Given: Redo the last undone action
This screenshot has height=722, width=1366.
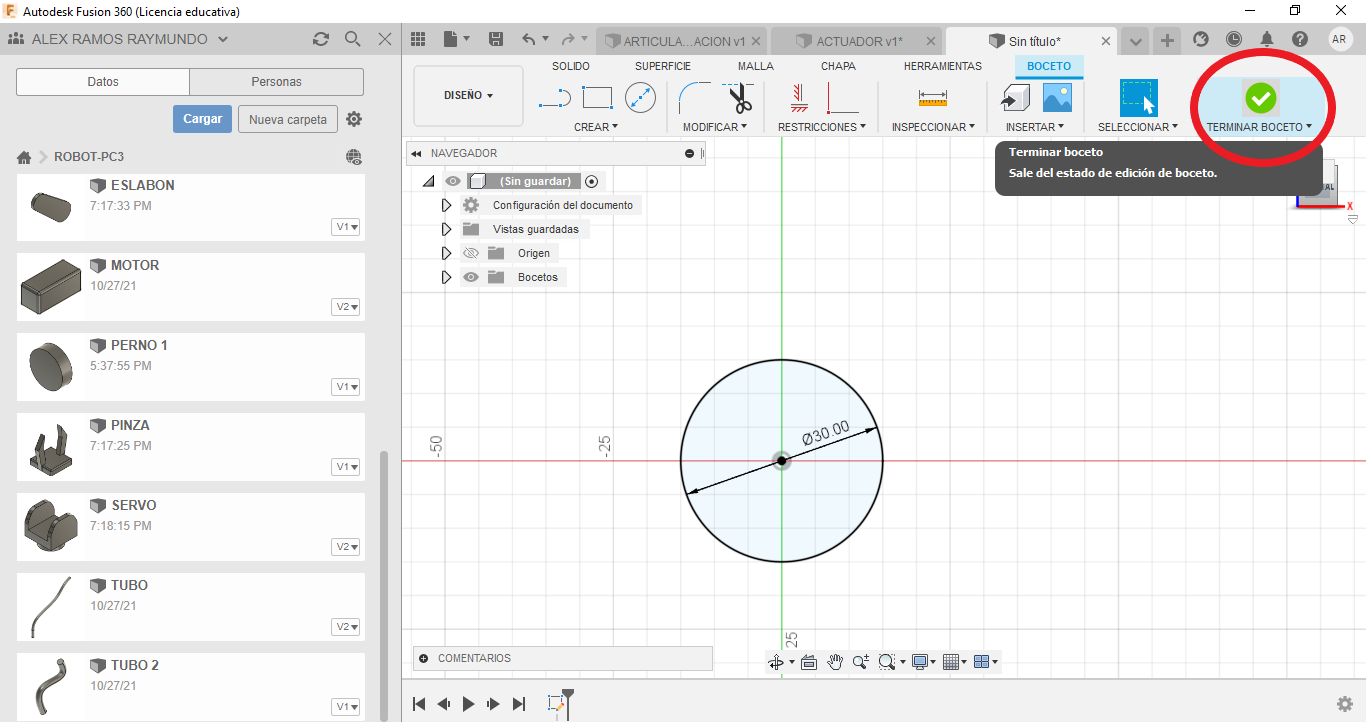Looking at the screenshot, I should point(568,39).
